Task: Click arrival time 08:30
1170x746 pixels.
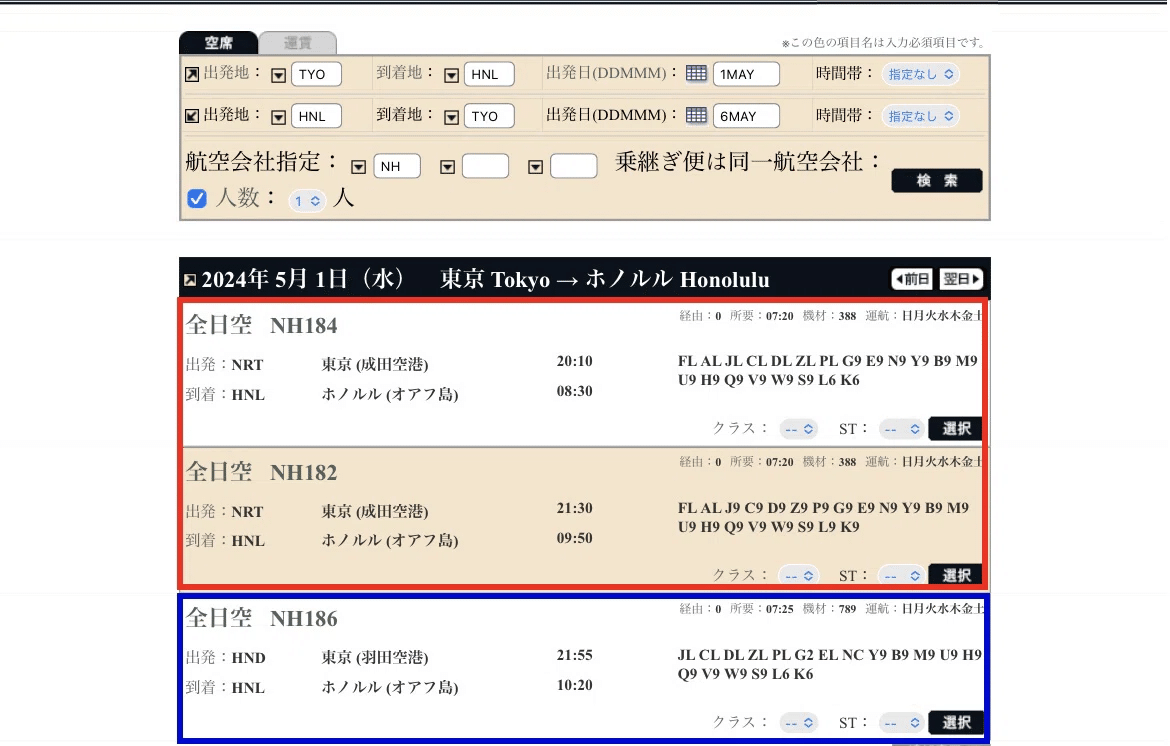Action: pyautogui.click(x=575, y=391)
